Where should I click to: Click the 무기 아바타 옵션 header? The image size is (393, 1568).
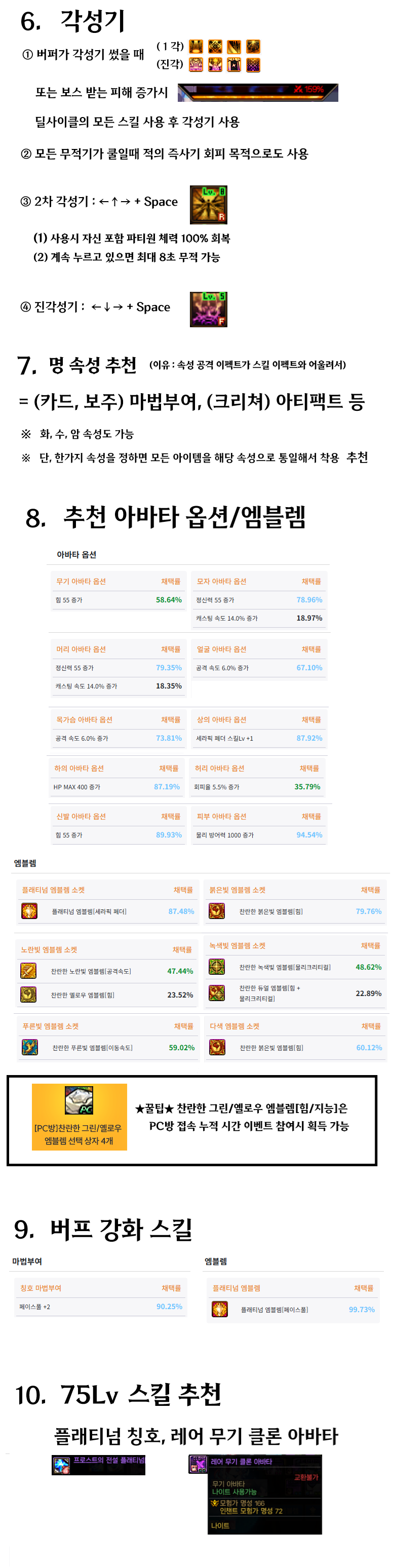coord(81,581)
